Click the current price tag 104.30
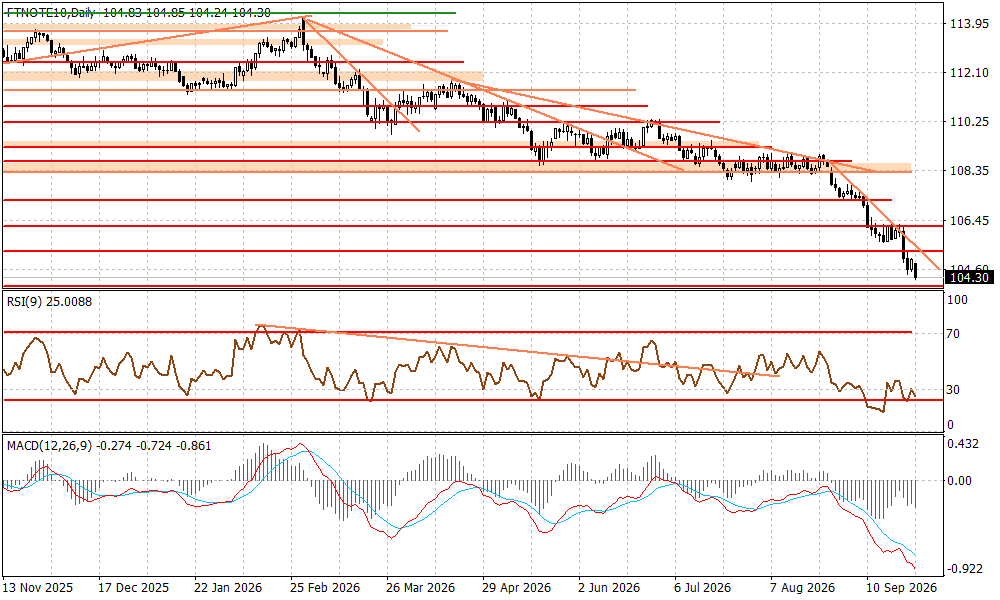This screenshot has width=1000, height=600. (x=969, y=277)
